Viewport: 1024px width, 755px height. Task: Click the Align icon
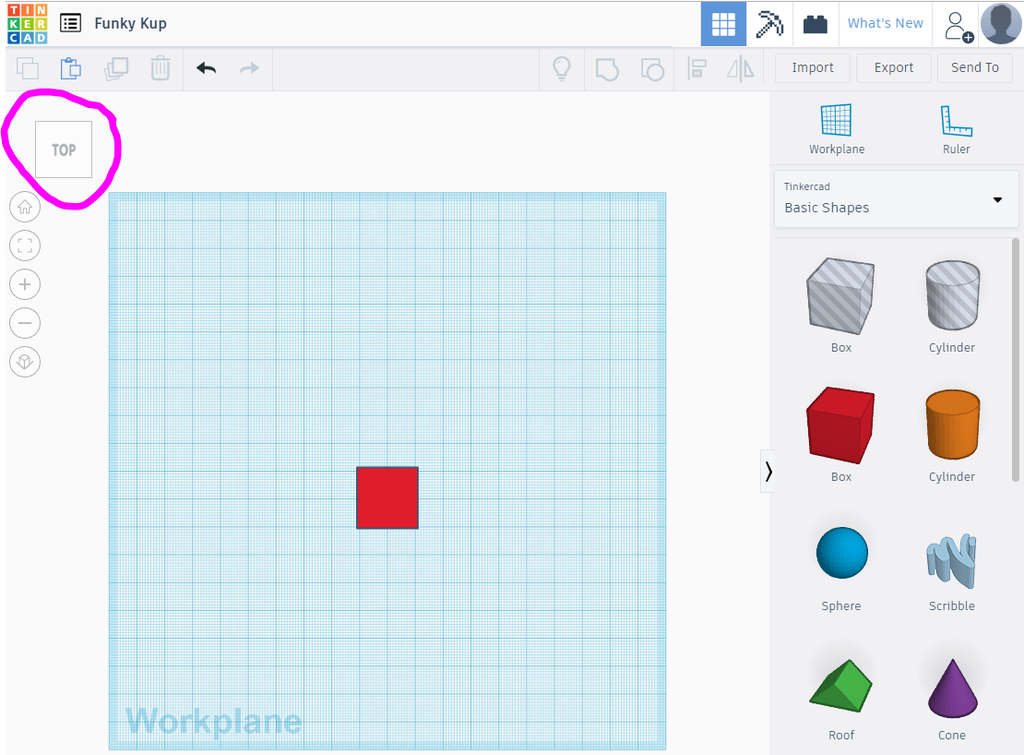(x=697, y=68)
